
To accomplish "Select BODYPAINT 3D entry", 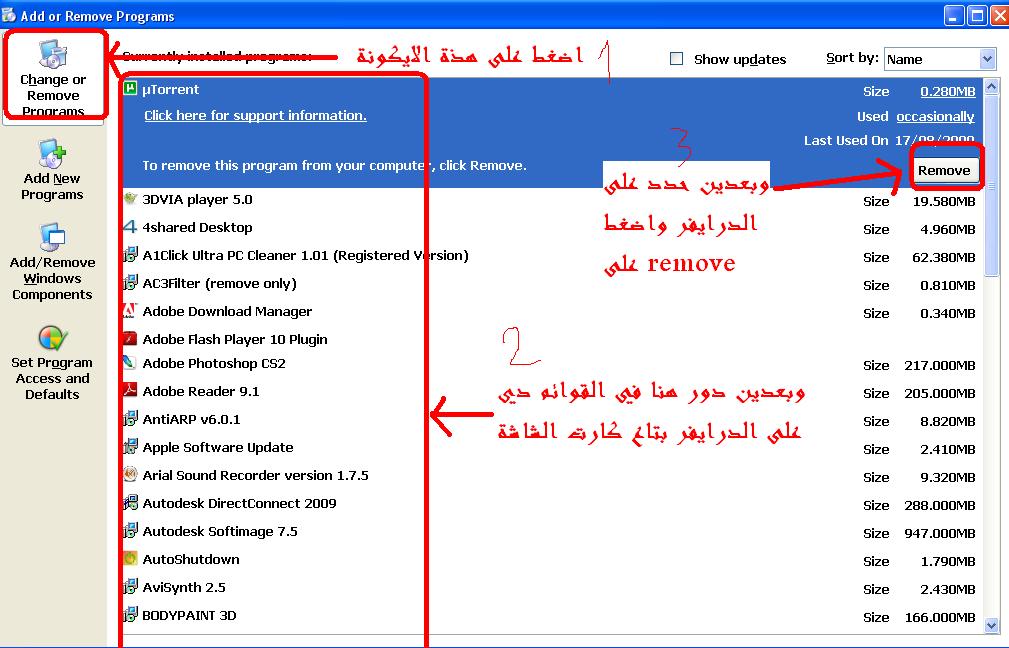I will (x=552, y=616).
